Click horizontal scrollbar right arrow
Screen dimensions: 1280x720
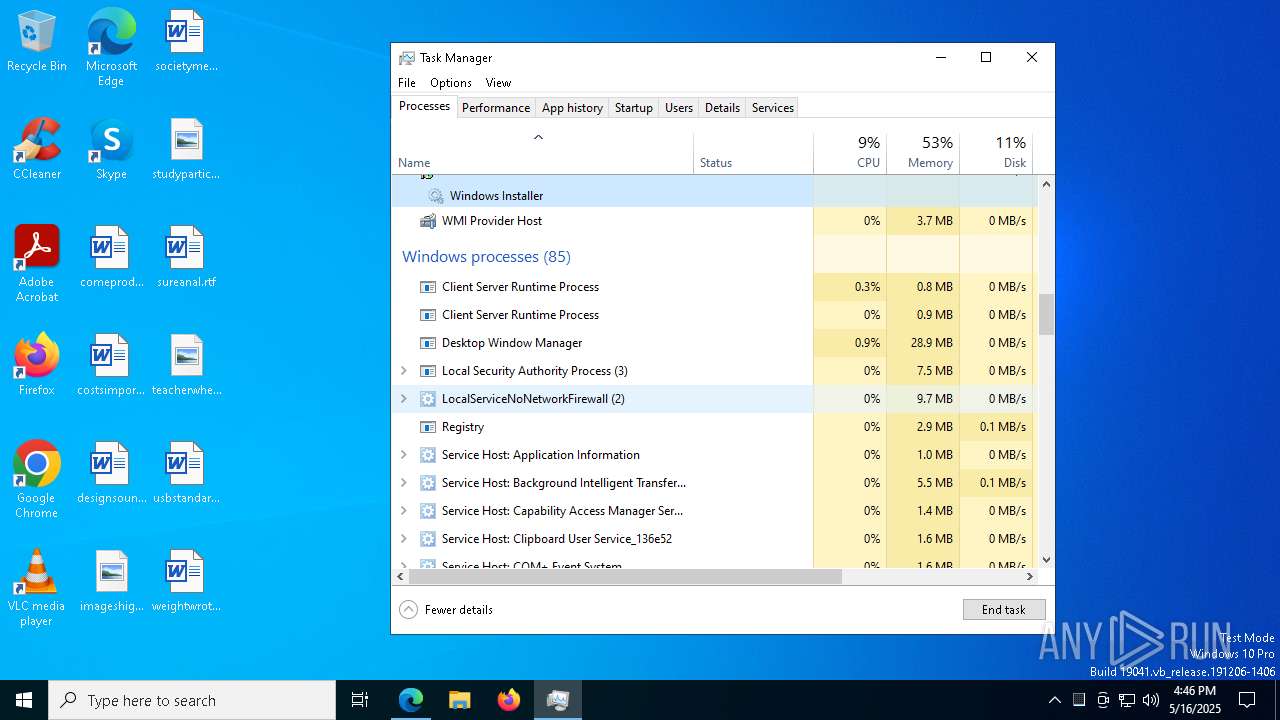click(x=1029, y=577)
